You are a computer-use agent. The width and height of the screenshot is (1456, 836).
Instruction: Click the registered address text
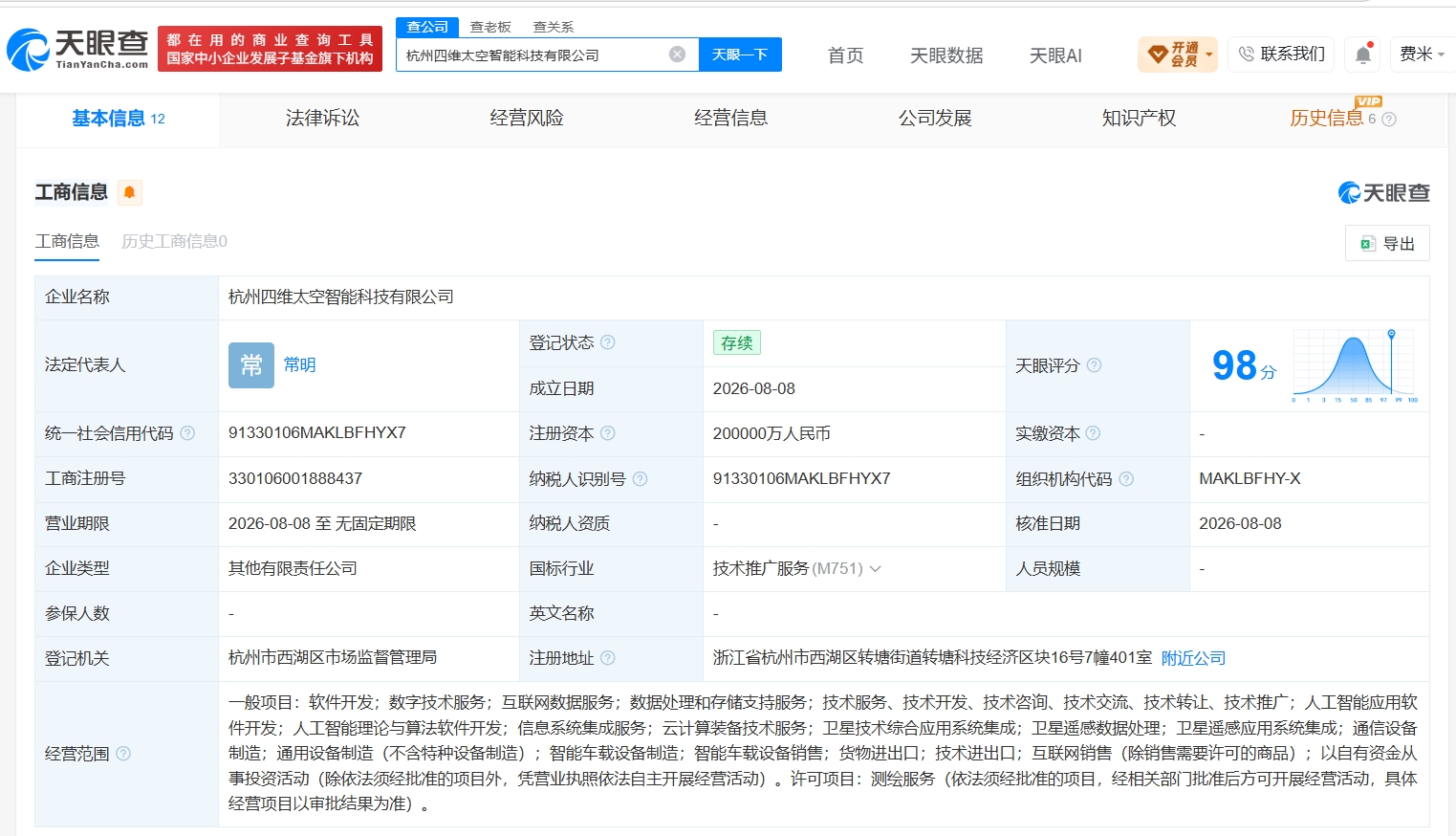click(x=932, y=658)
